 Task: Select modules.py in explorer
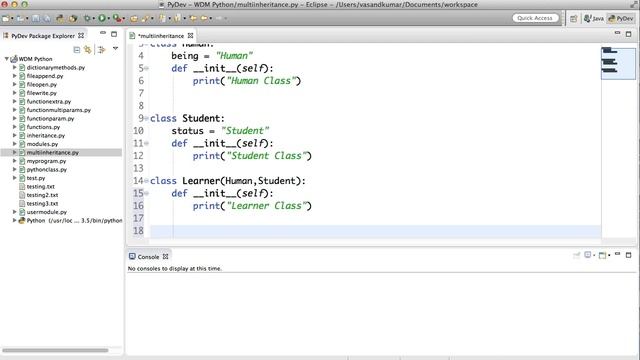(x=42, y=144)
